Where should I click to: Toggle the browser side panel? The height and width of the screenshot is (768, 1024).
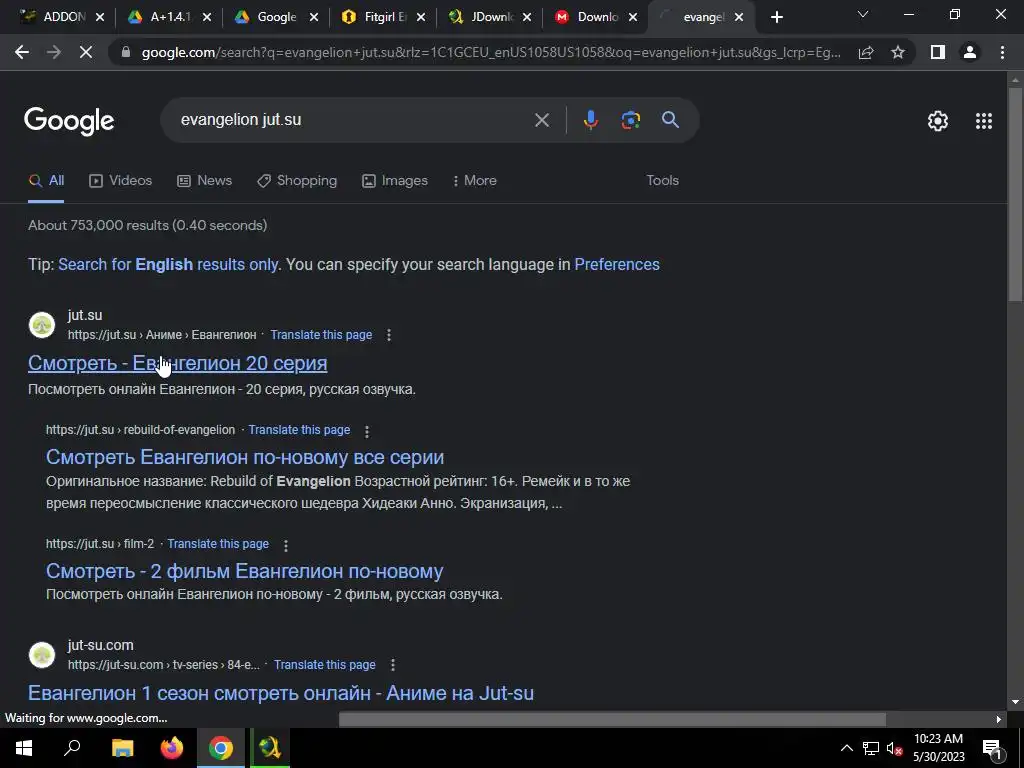pyautogui.click(x=938, y=52)
